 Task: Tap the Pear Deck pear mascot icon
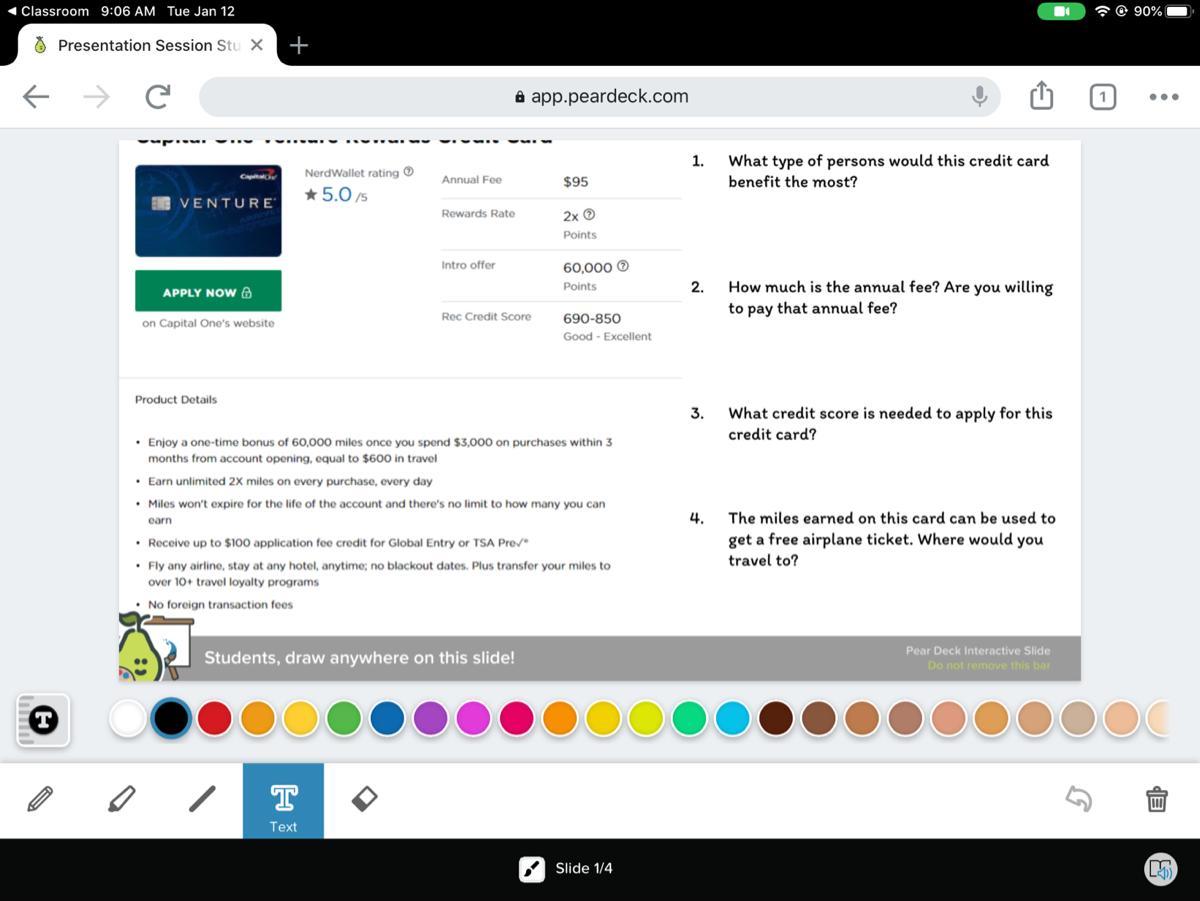(x=140, y=648)
